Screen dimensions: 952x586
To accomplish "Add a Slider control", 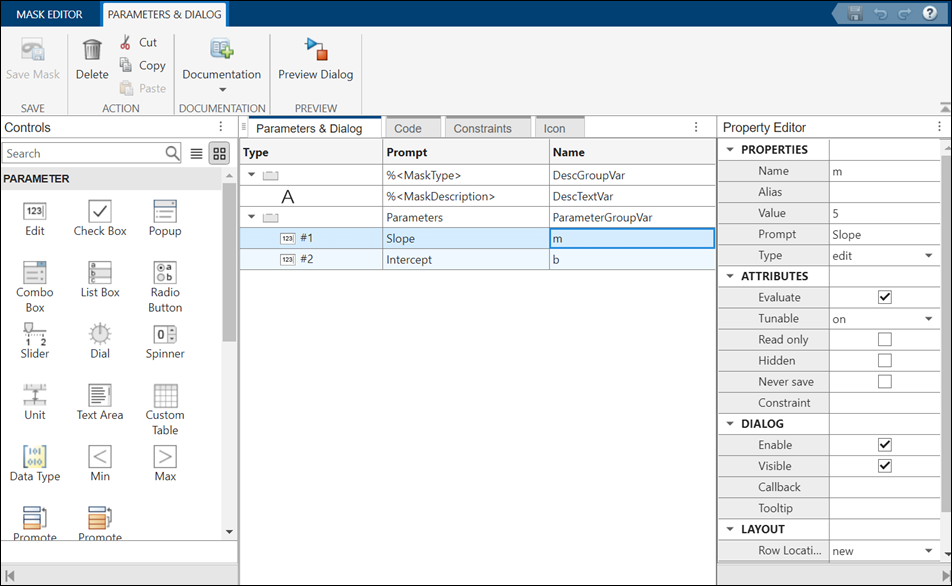I will tap(35, 341).
